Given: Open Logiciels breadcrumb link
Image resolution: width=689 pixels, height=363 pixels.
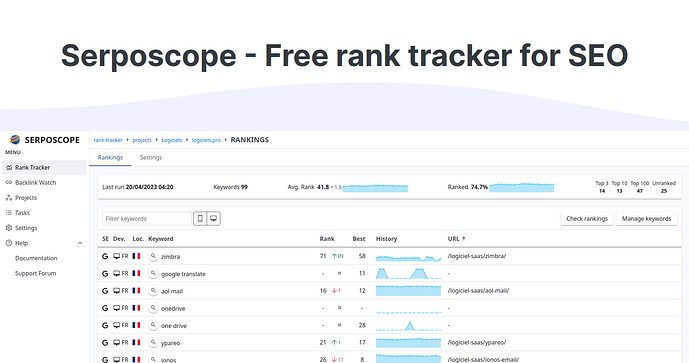Looking at the screenshot, I should pyautogui.click(x=171, y=140).
